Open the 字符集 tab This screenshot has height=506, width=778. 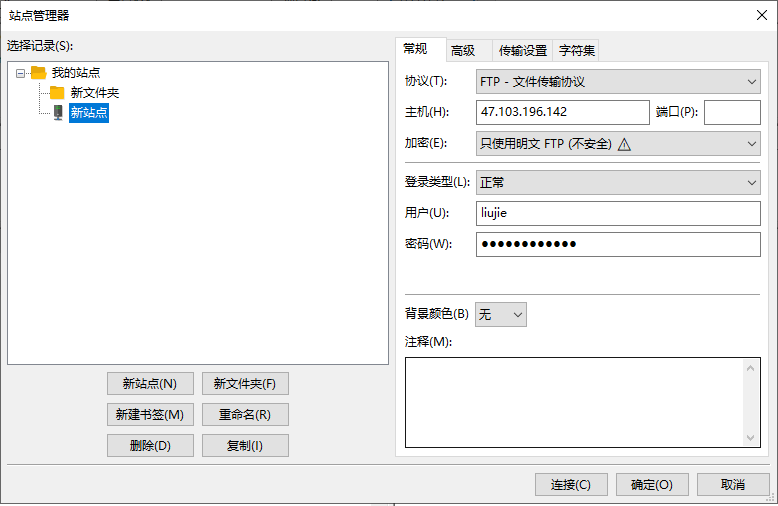[x=577, y=51]
